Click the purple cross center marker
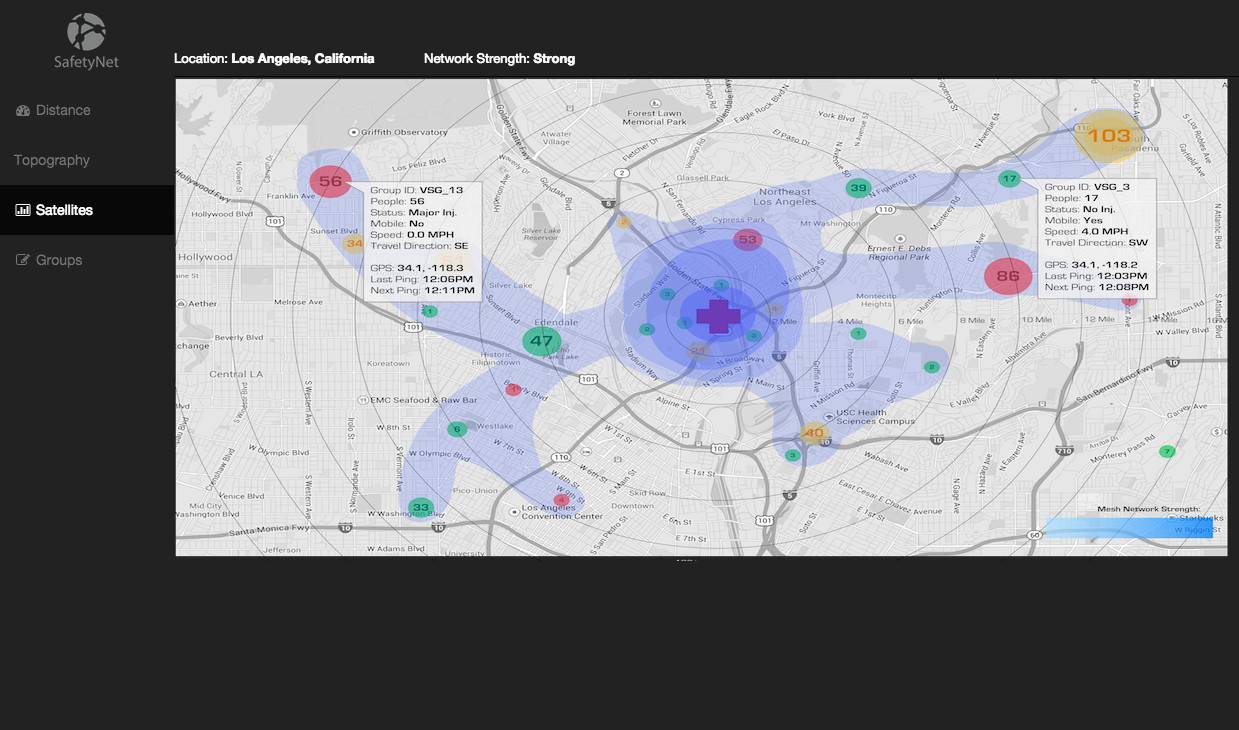Viewport: 1239px width, 730px height. [x=718, y=315]
